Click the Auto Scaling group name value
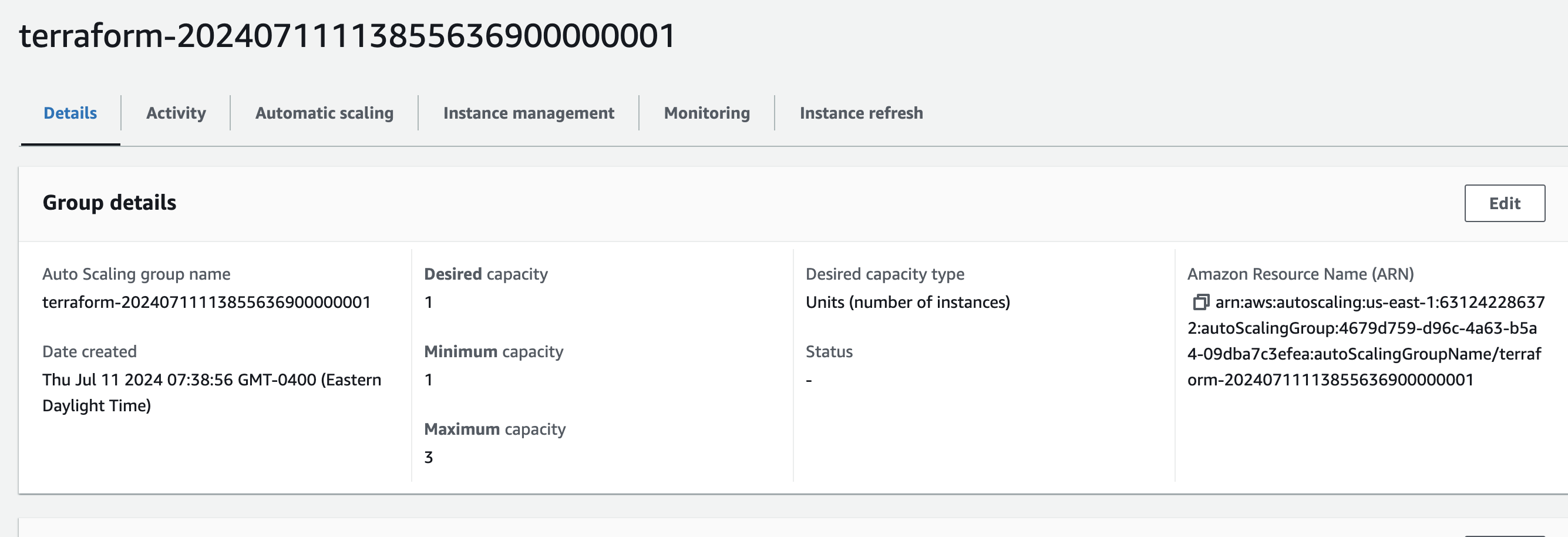This screenshot has height=537, width=1568. click(x=206, y=302)
